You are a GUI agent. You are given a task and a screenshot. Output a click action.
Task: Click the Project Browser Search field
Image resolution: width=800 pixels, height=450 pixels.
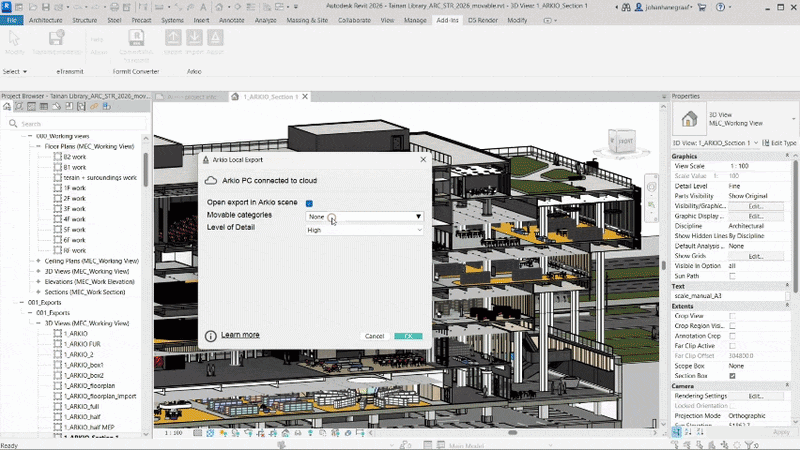(77, 124)
